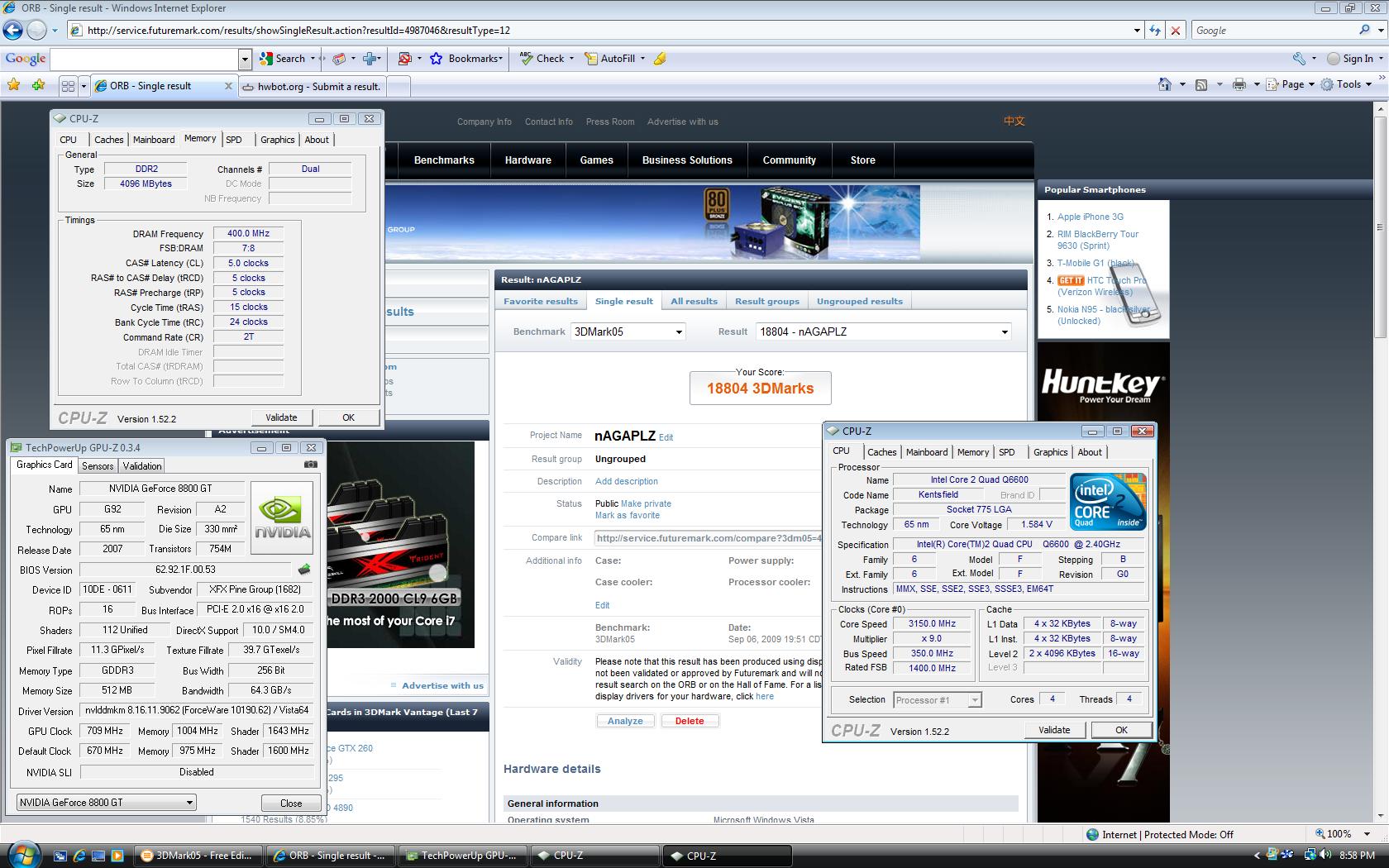Click the Google toolbar wrench settings icon
Image resolution: width=1389 pixels, height=868 pixels.
1299,59
